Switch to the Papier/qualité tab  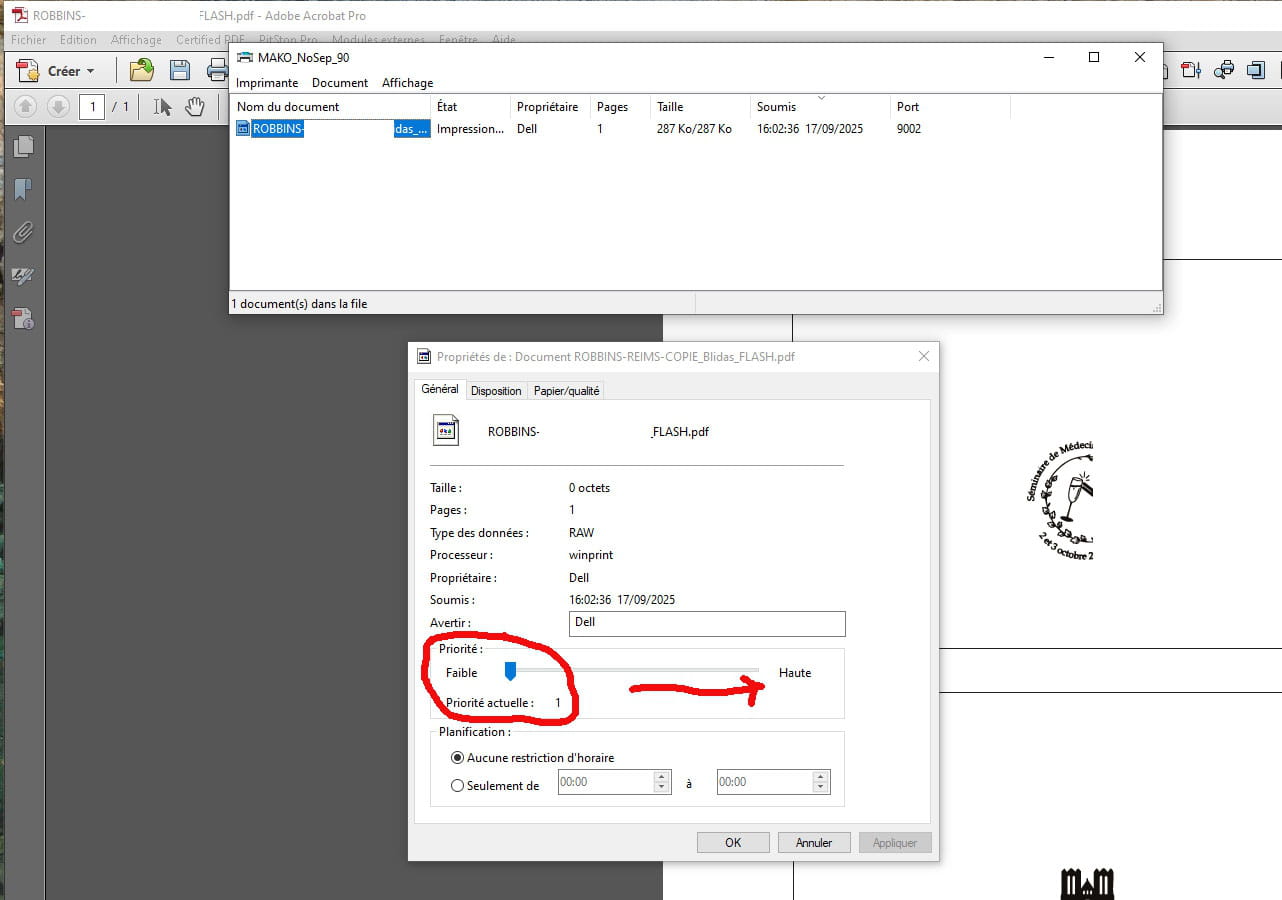coord(566,391)
